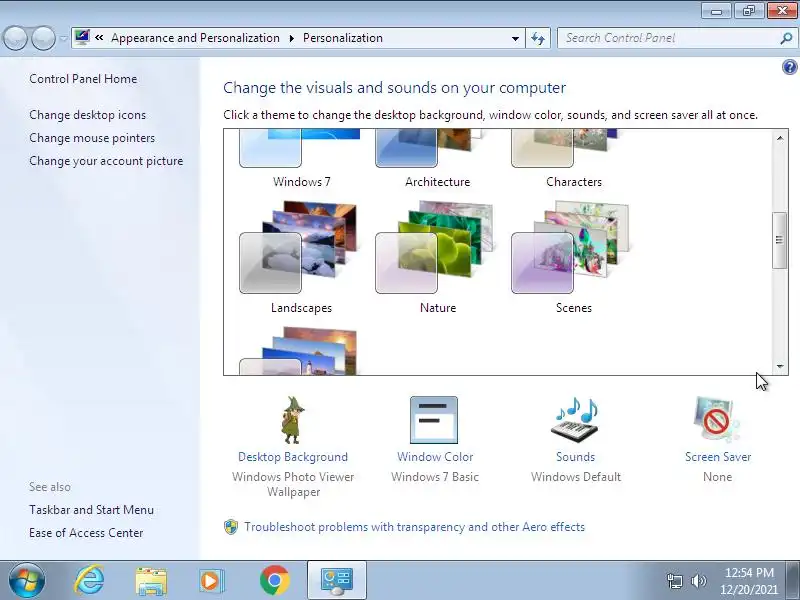This screenshot has width=800, height=600.
Task: Go to Appearance and Personalization breadcrumb
Action: pyautogui.click(x=195, y=38)
